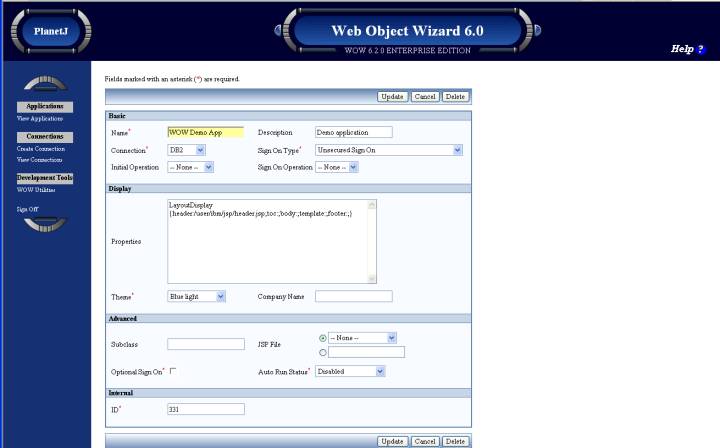Open the Theme Blue light dropdown
This screenshot has height=448, width=720.
pos(197,297)
